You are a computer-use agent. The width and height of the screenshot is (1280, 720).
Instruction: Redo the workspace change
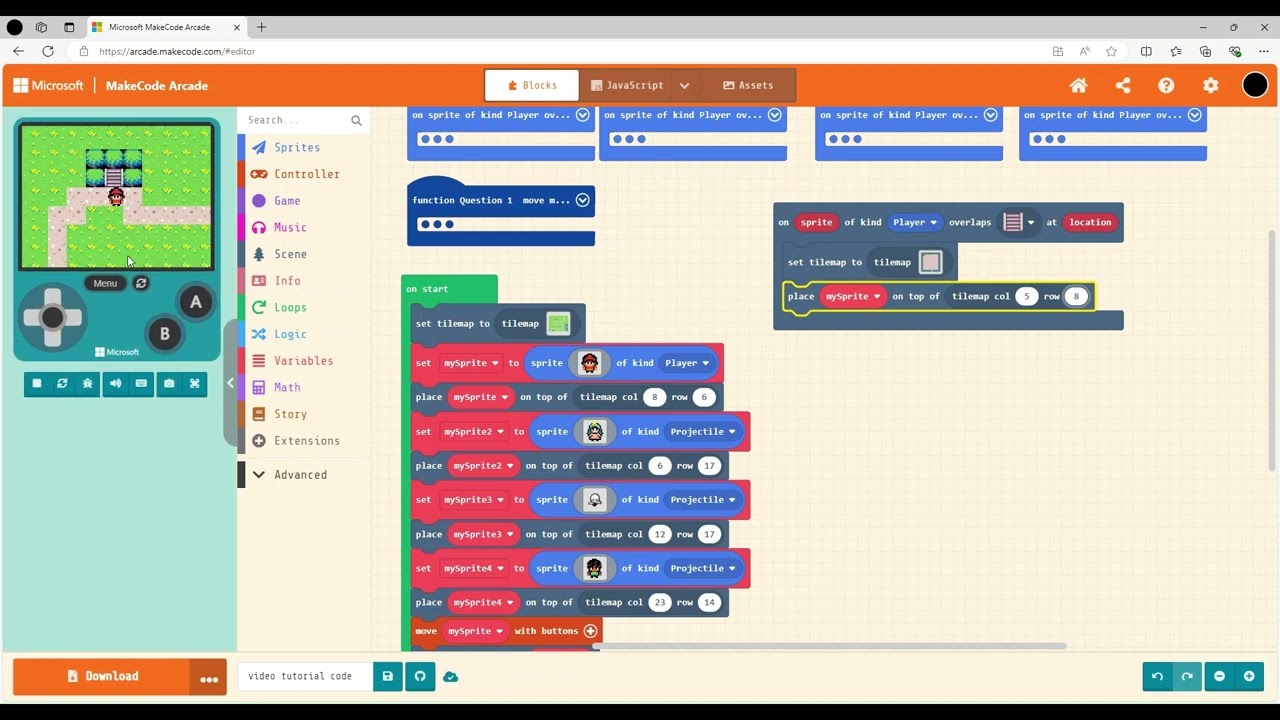pyautogui.click(x=1187, y=677)
